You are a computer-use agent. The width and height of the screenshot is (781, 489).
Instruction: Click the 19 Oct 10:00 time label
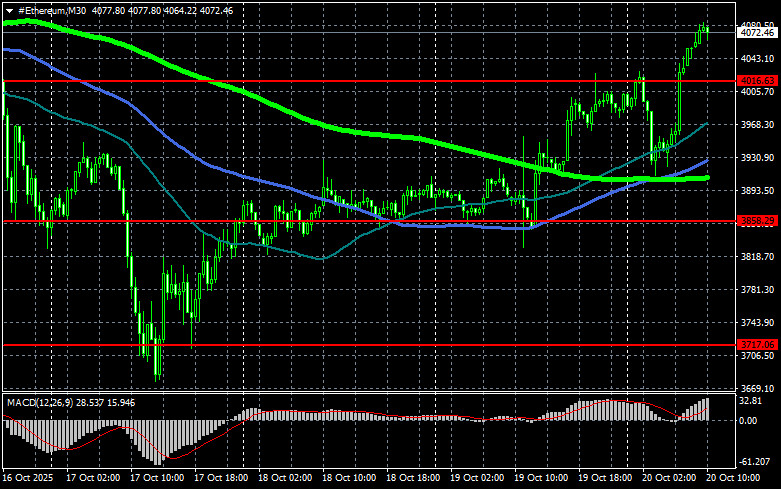coord(541,478)
